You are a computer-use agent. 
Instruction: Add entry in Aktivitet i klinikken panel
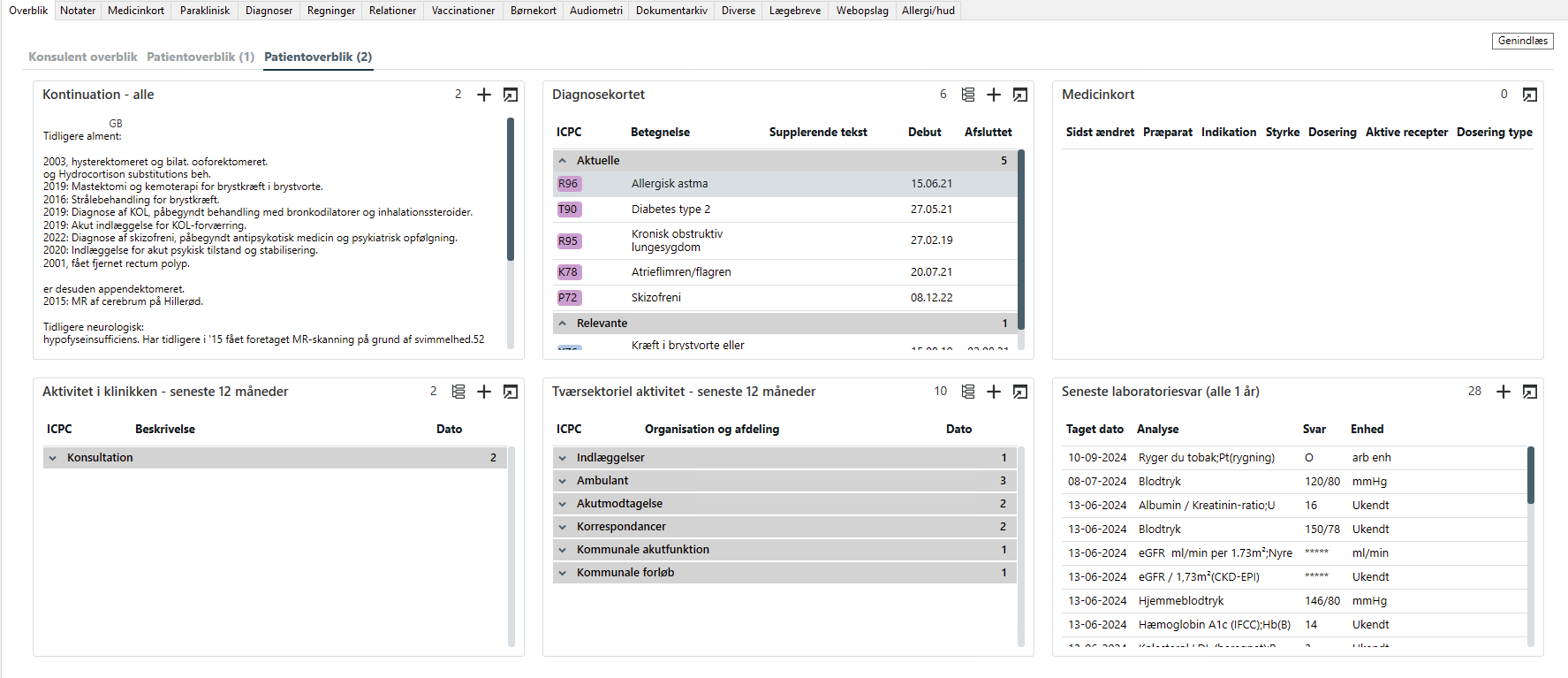[484, 392]
